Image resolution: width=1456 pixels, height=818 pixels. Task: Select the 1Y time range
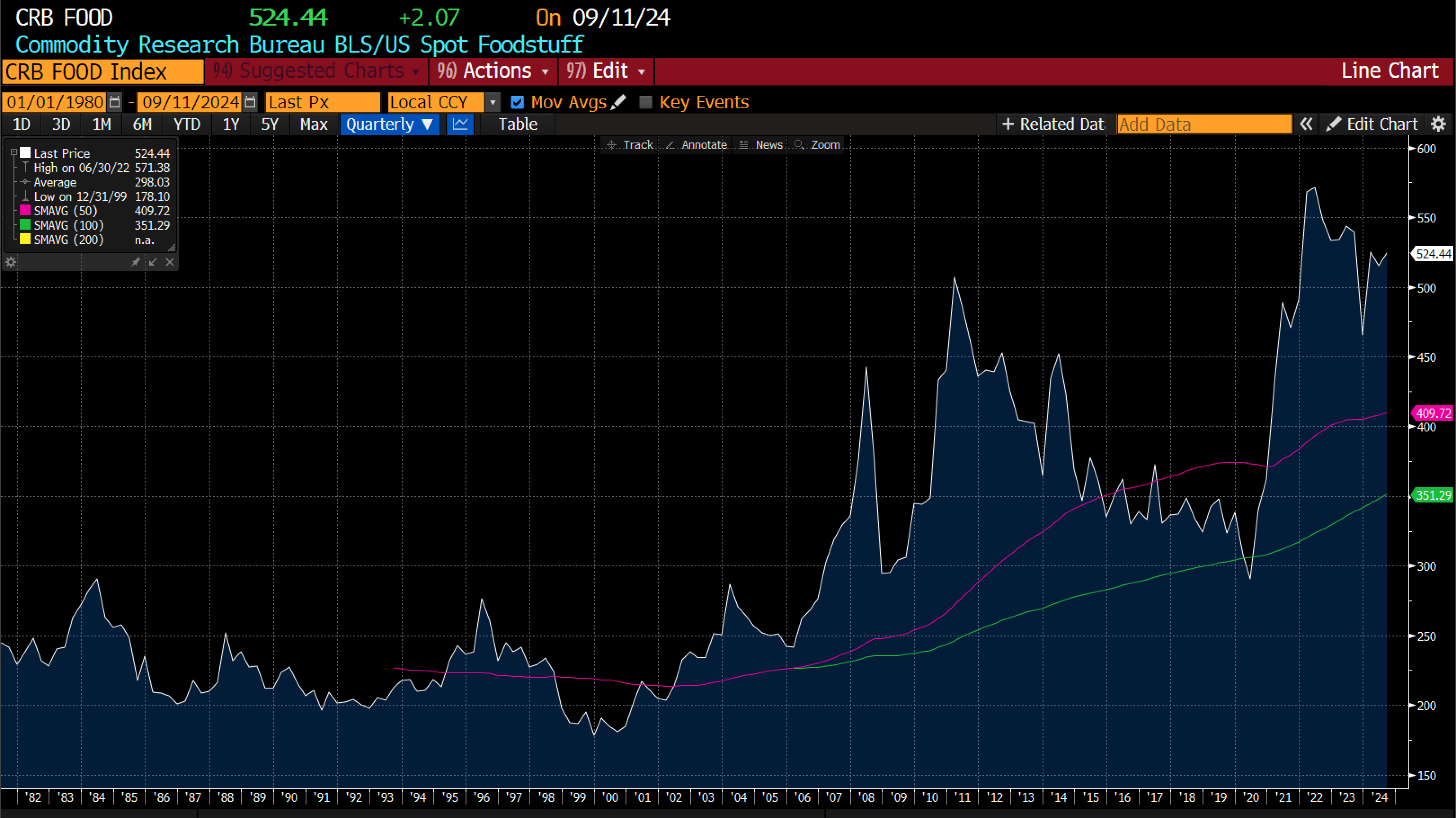point(231,124)
